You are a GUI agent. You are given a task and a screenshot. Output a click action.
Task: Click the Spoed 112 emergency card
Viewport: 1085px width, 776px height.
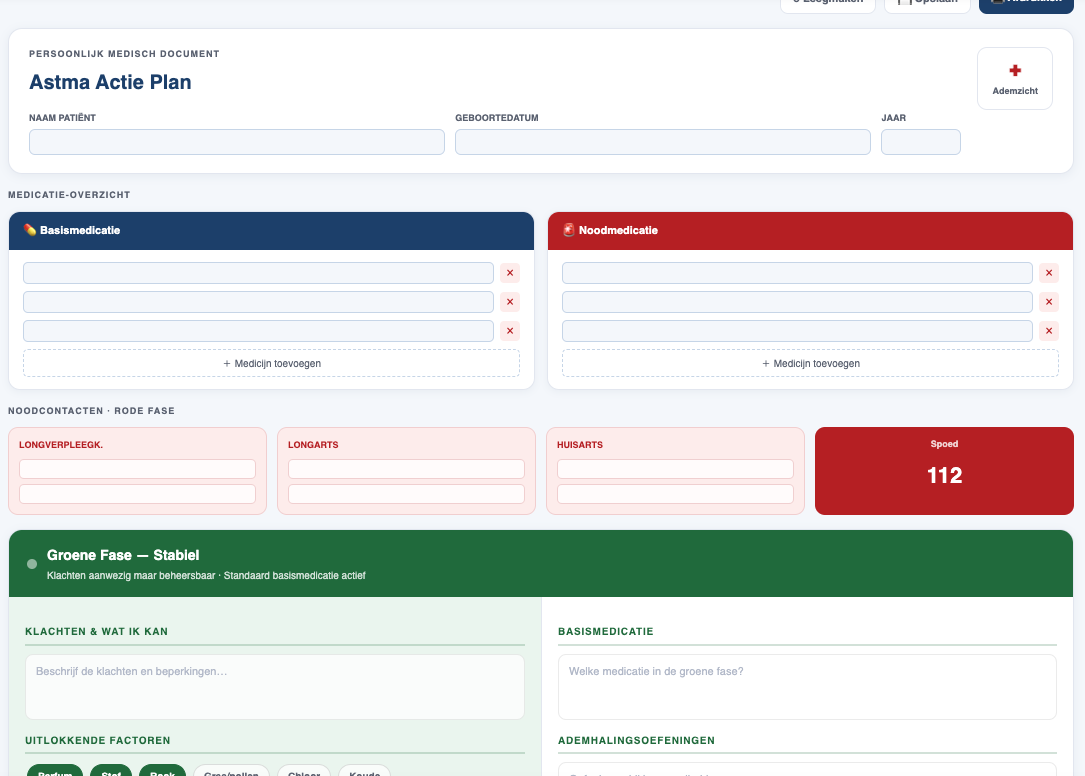[944, 471]
